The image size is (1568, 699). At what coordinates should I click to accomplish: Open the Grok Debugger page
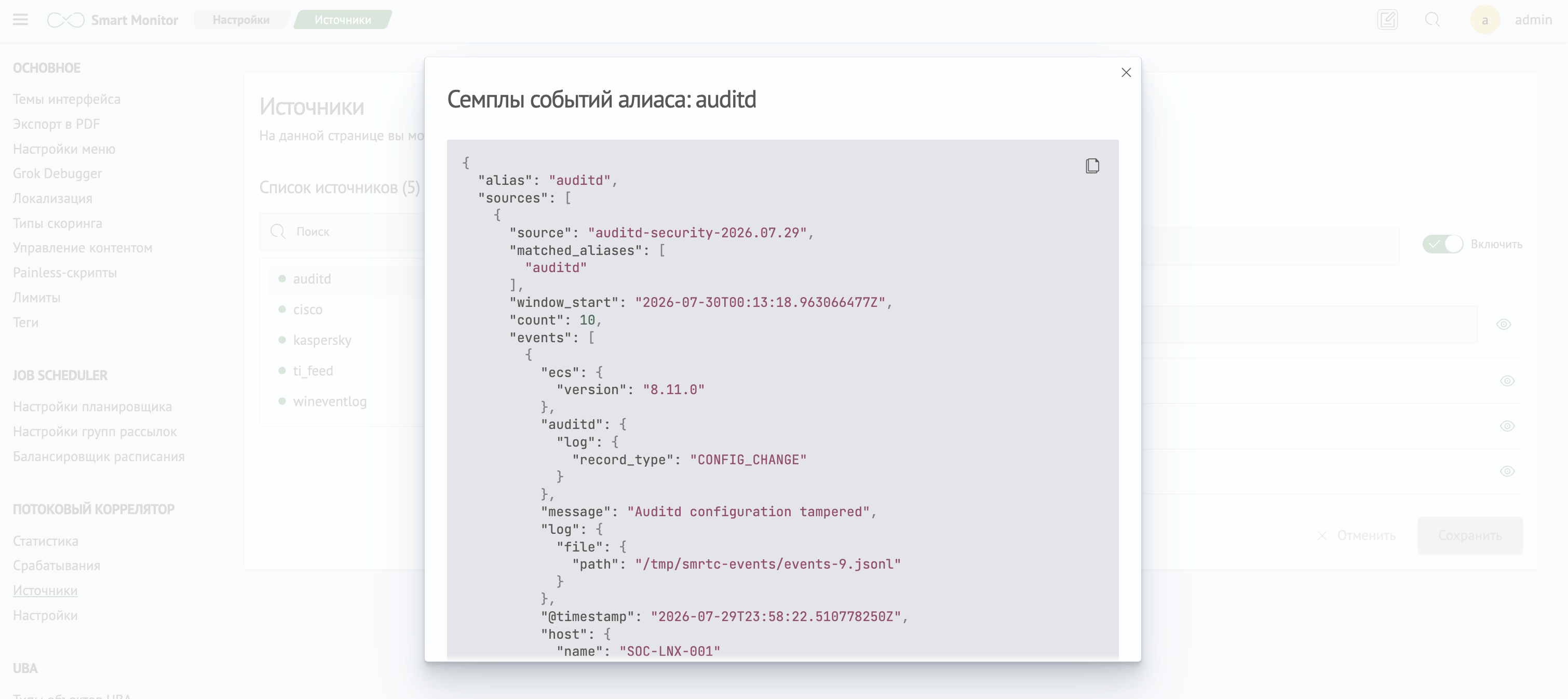click(57, 173)
